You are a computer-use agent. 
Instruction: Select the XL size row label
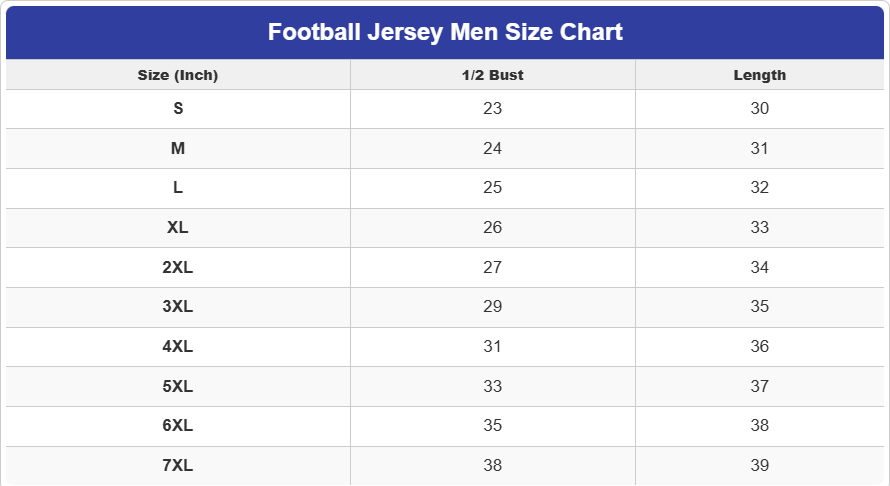(178, 227)
